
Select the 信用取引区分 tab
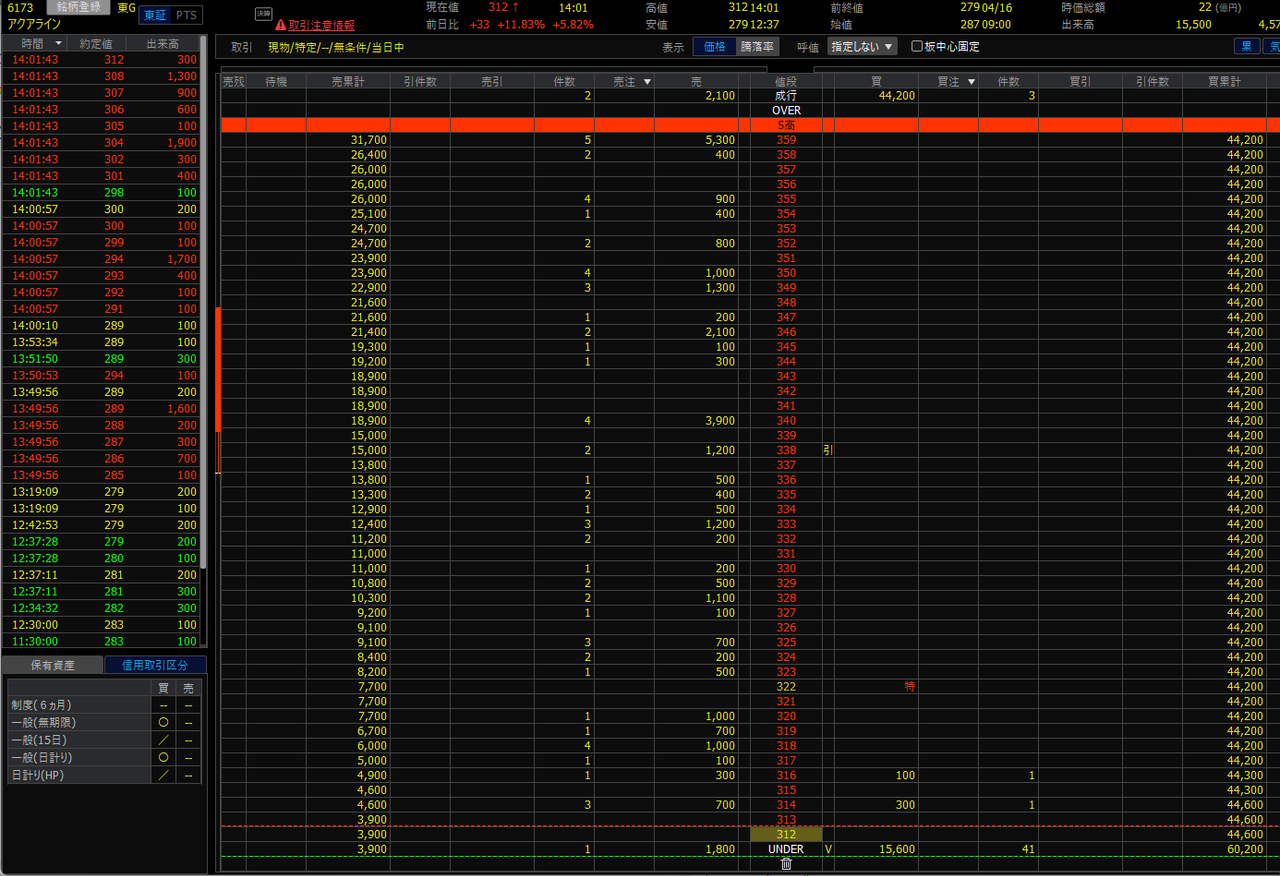[x=155, y=665]
